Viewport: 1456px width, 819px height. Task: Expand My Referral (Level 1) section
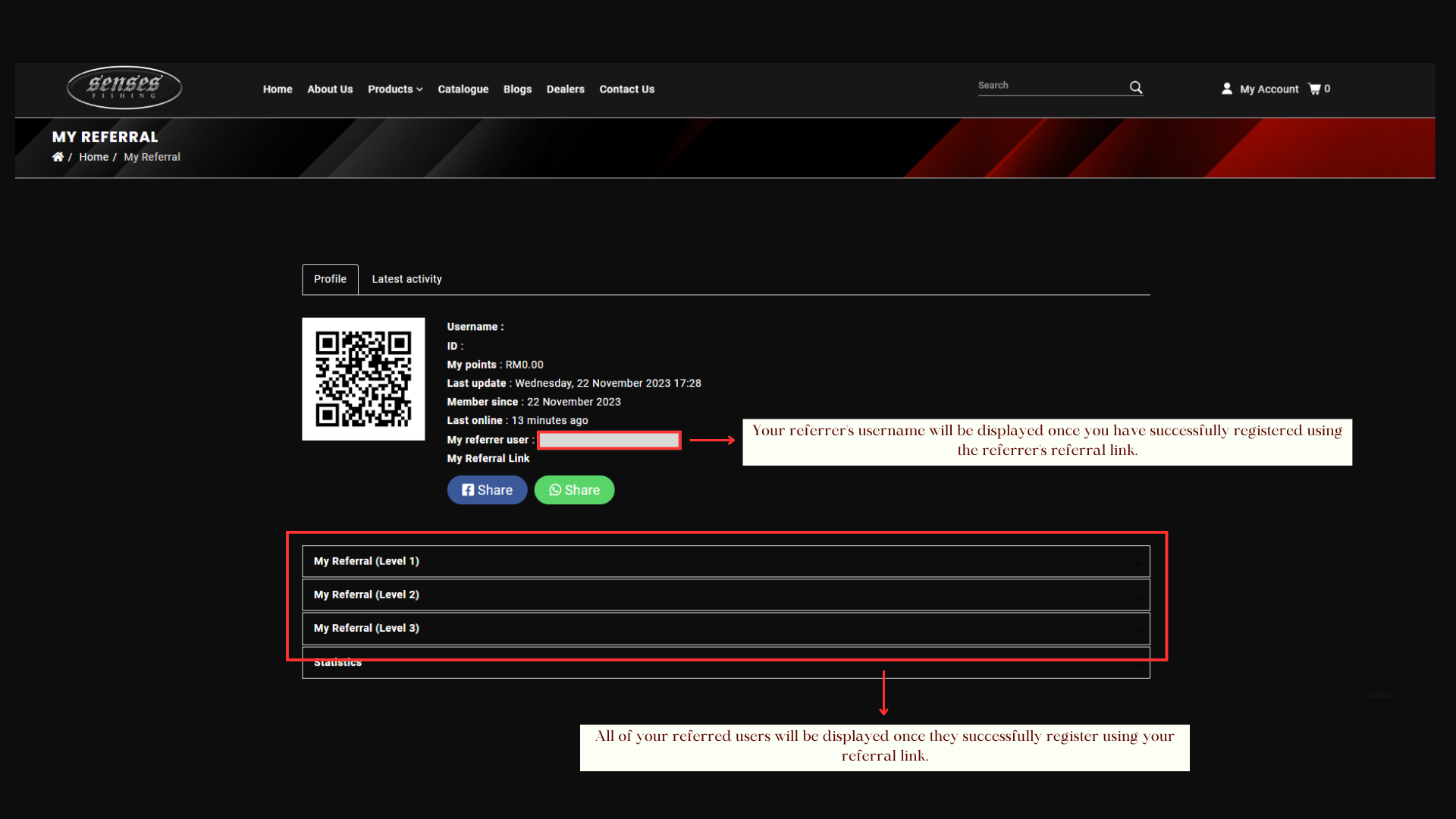point(726,561)
